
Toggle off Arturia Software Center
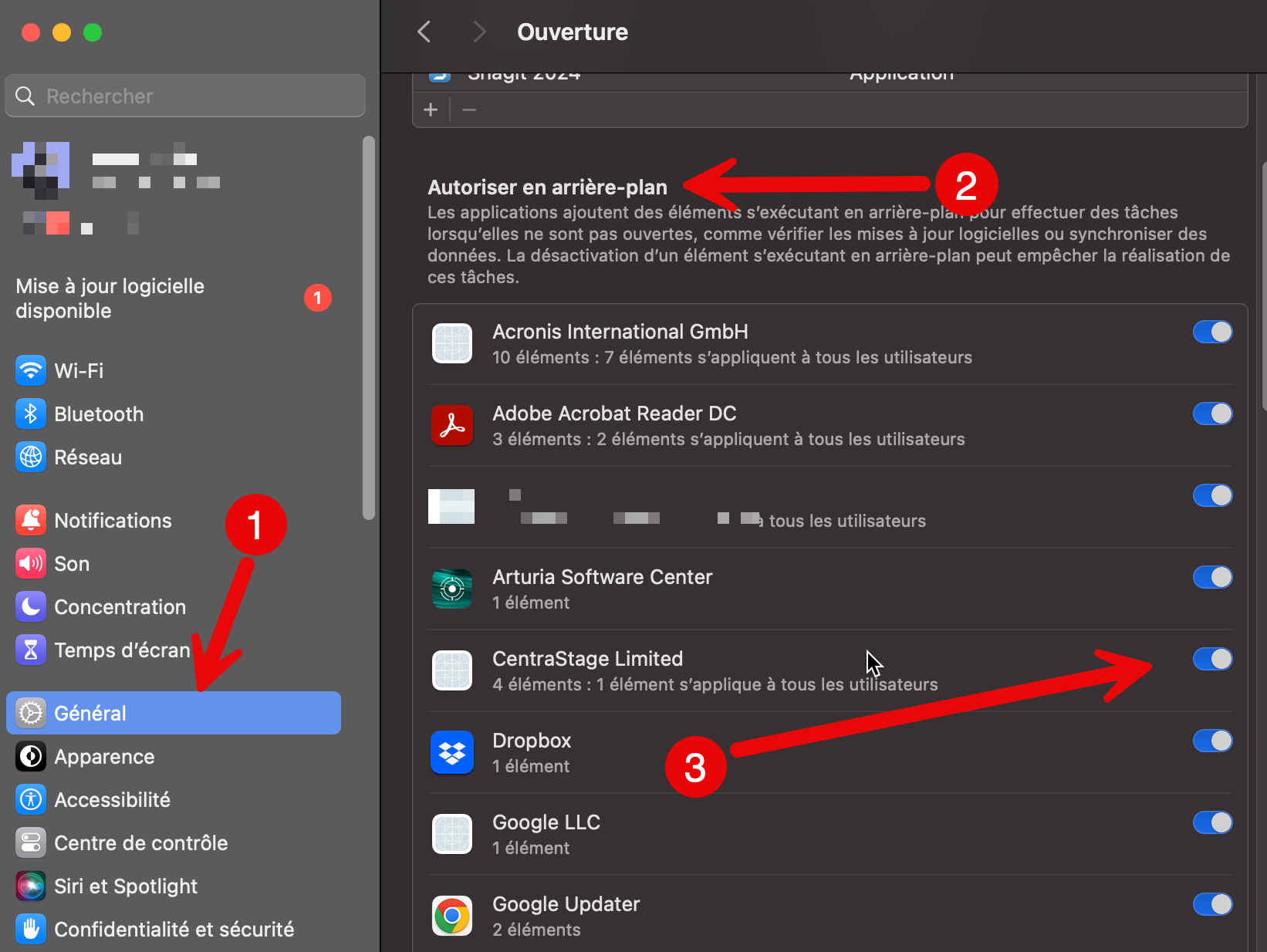(1213, 578)
